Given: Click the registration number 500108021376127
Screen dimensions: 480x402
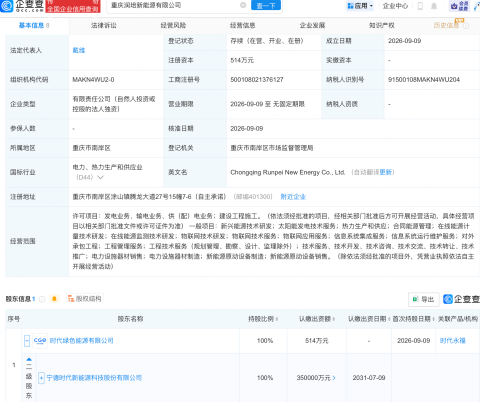Looking at the screenshot, I should (x=257, y=80).
